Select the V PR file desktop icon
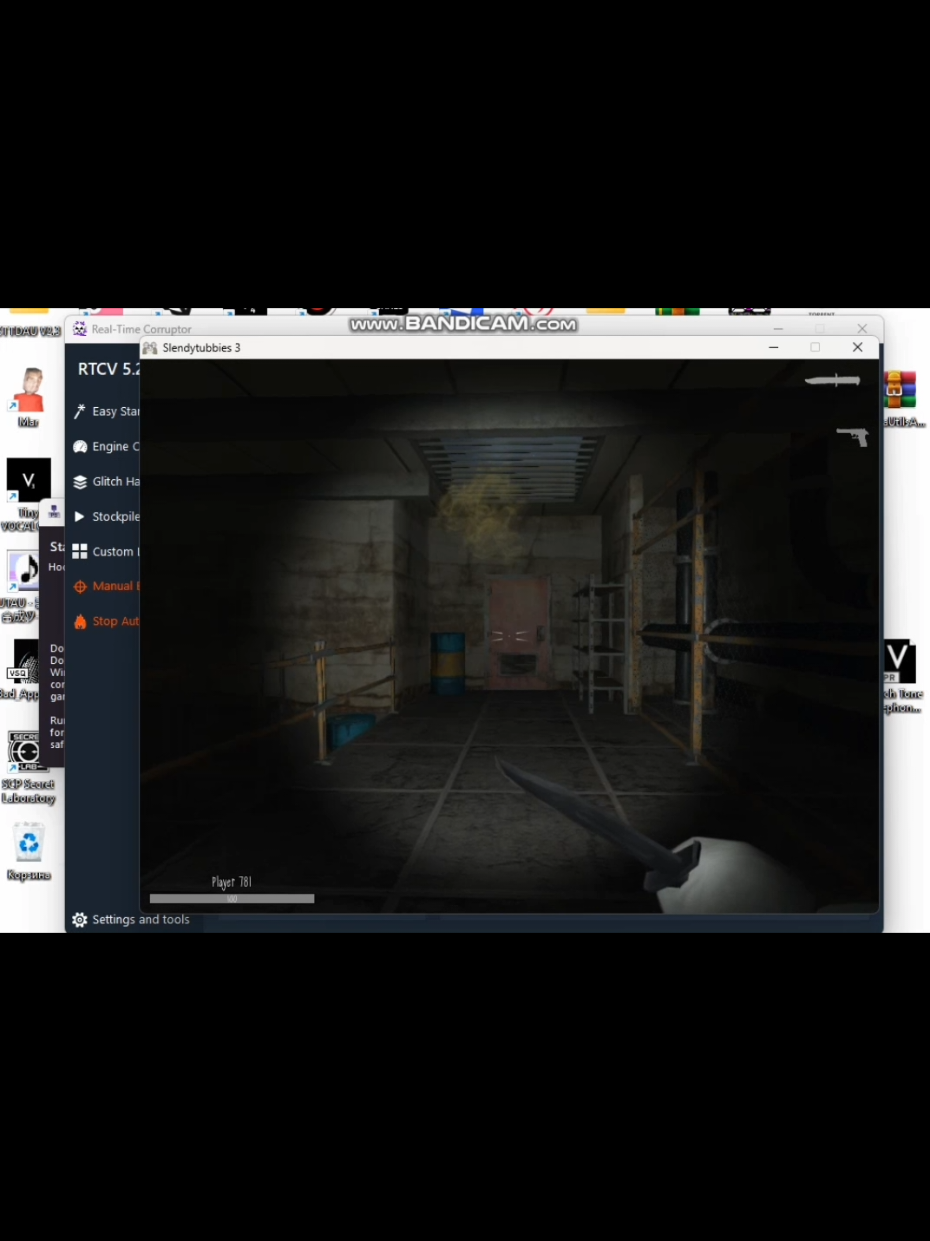 [900, 678]
